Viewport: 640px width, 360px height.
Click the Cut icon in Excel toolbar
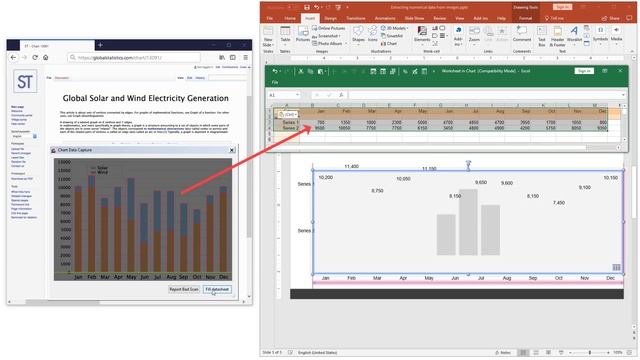click(301, 71)
